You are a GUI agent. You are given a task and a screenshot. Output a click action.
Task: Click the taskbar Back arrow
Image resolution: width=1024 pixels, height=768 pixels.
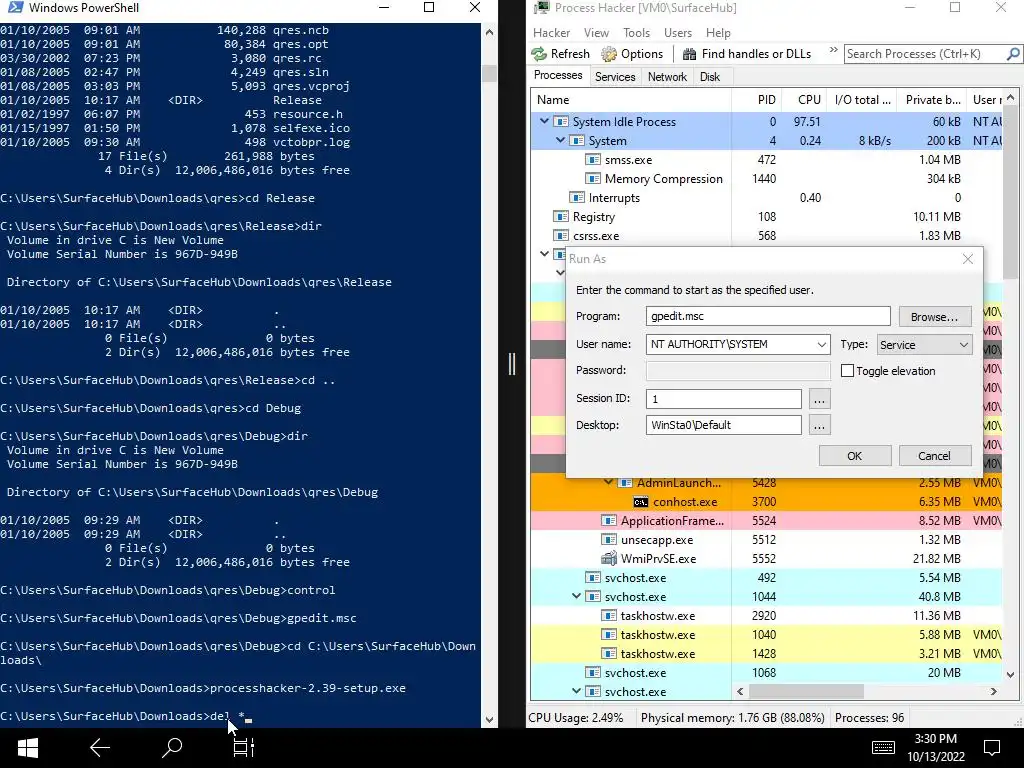pyautogui.click(x=99, y=748)
